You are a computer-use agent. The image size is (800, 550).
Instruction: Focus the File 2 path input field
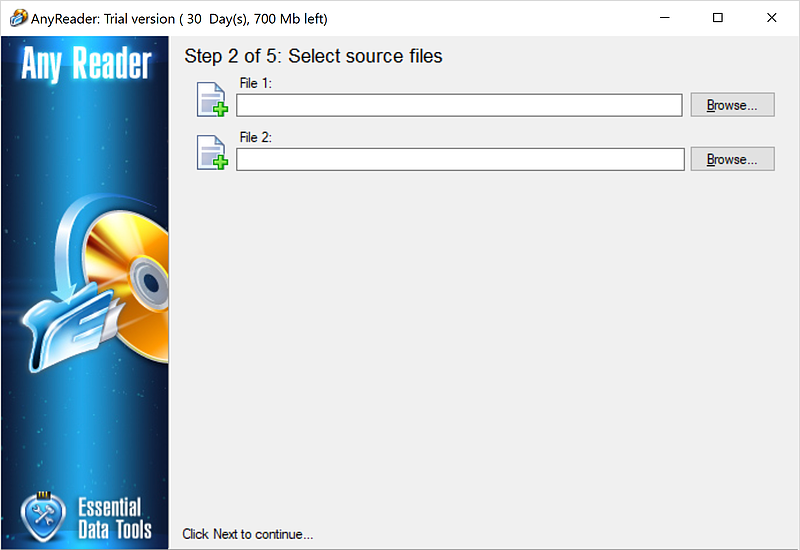(459, 159)
